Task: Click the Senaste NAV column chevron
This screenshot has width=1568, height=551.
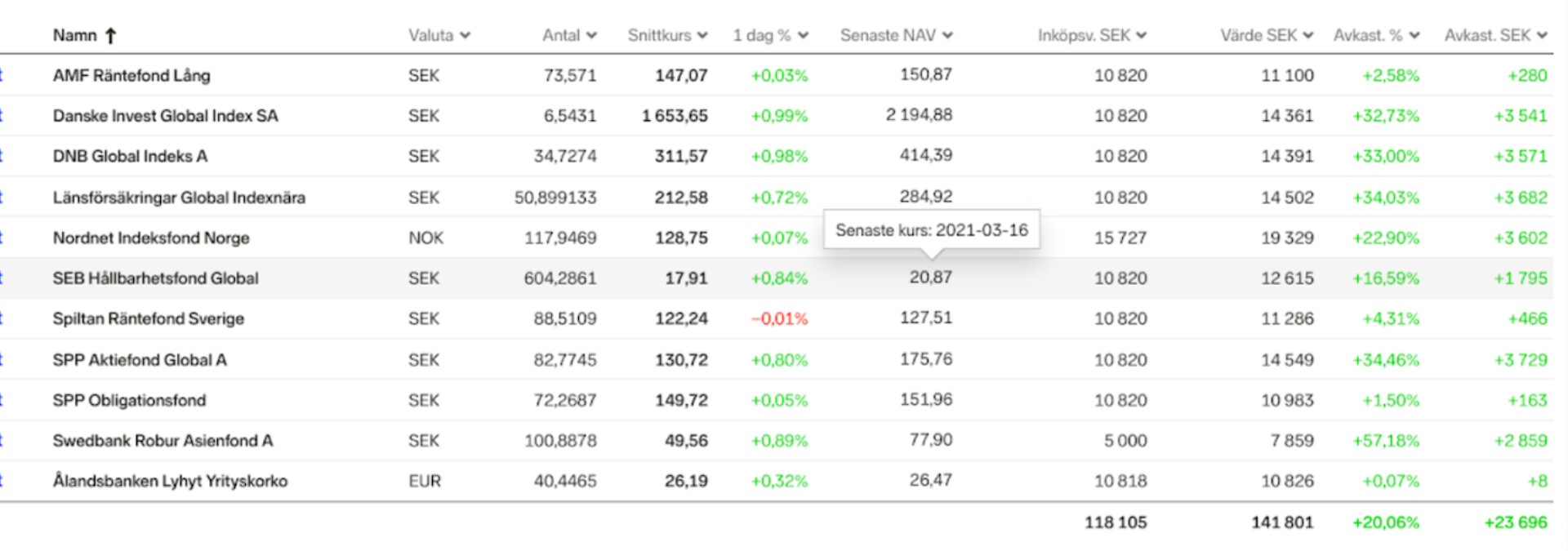Action: [x=947, y=35]
